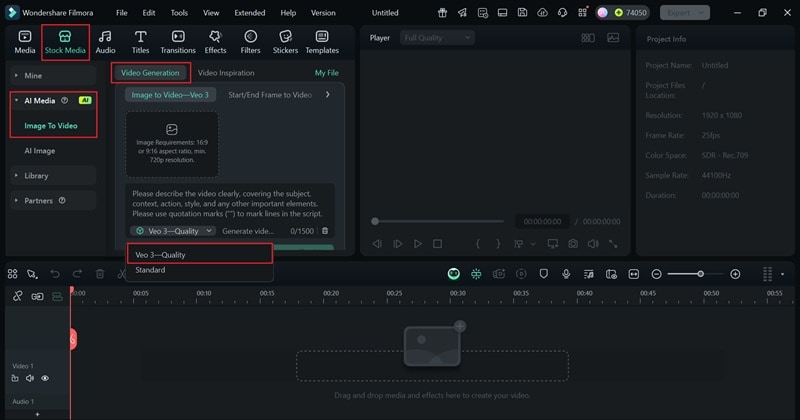The height and width of the screenshot is (420, 800).
Task: Open the Templates tab
Action: 322,42
